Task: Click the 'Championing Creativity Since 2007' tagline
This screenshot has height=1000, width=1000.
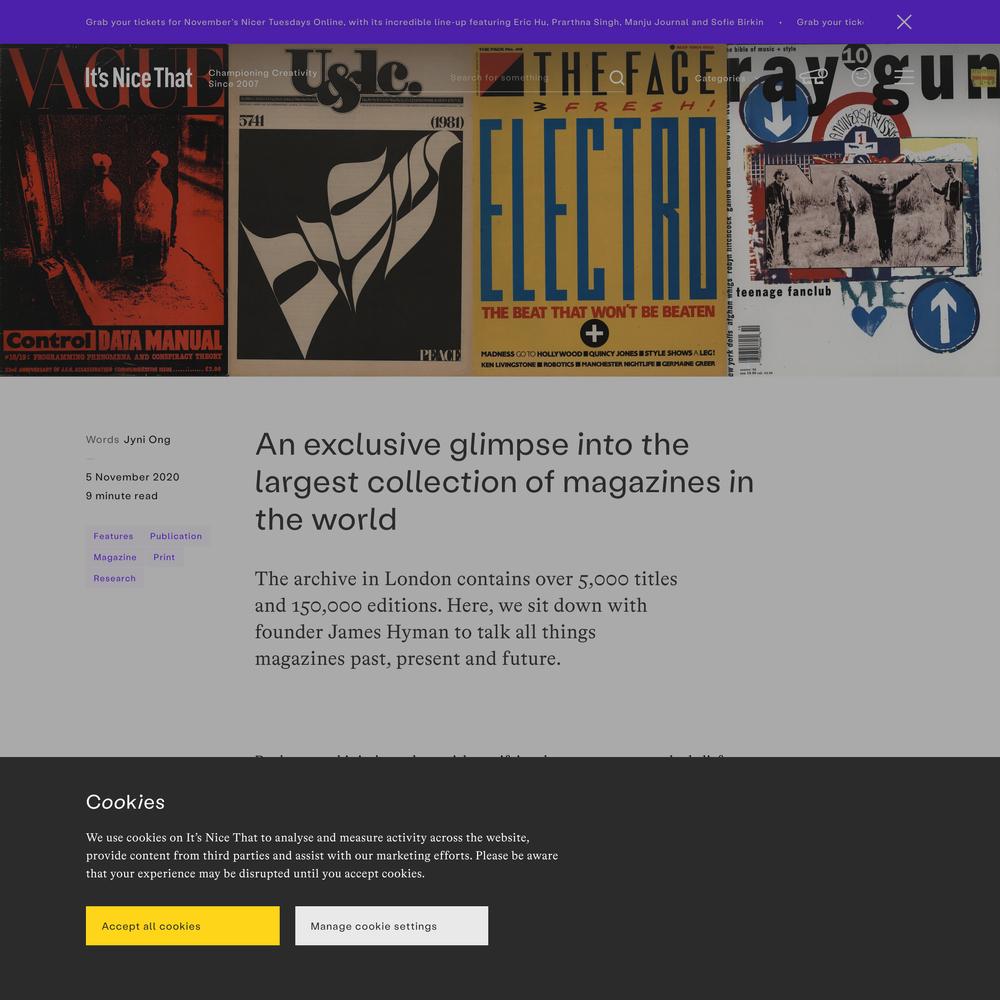Action: 262,78
